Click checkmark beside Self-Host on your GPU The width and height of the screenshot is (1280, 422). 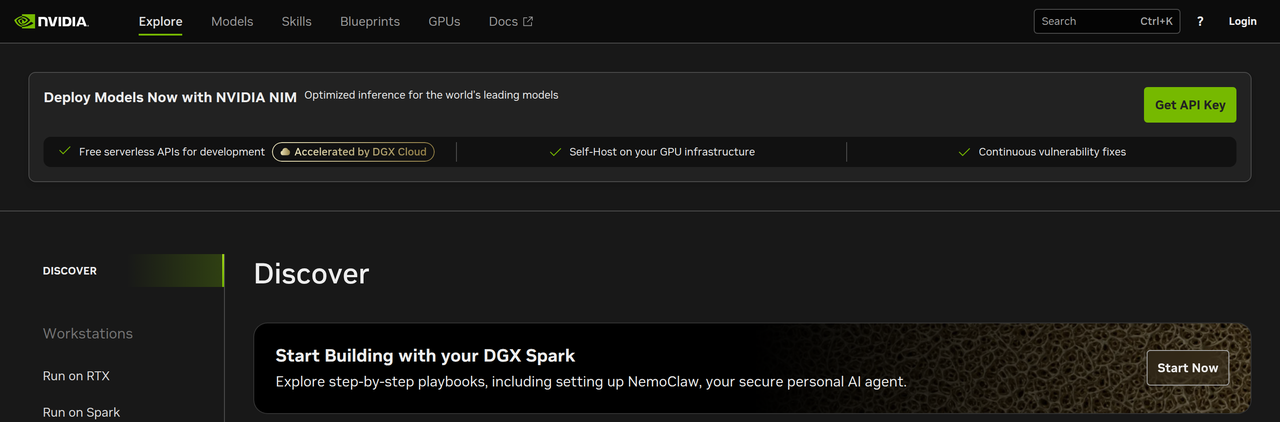click(555, 152)
